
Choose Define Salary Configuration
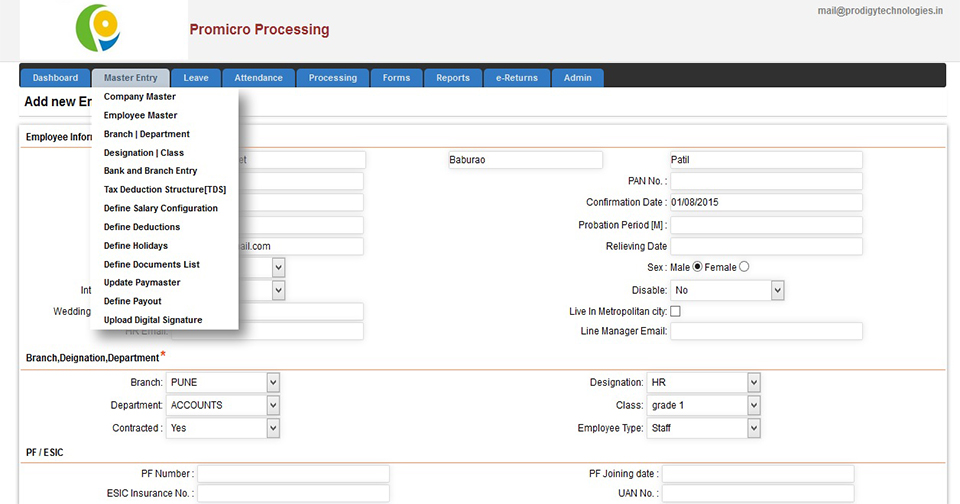point(160,208)
